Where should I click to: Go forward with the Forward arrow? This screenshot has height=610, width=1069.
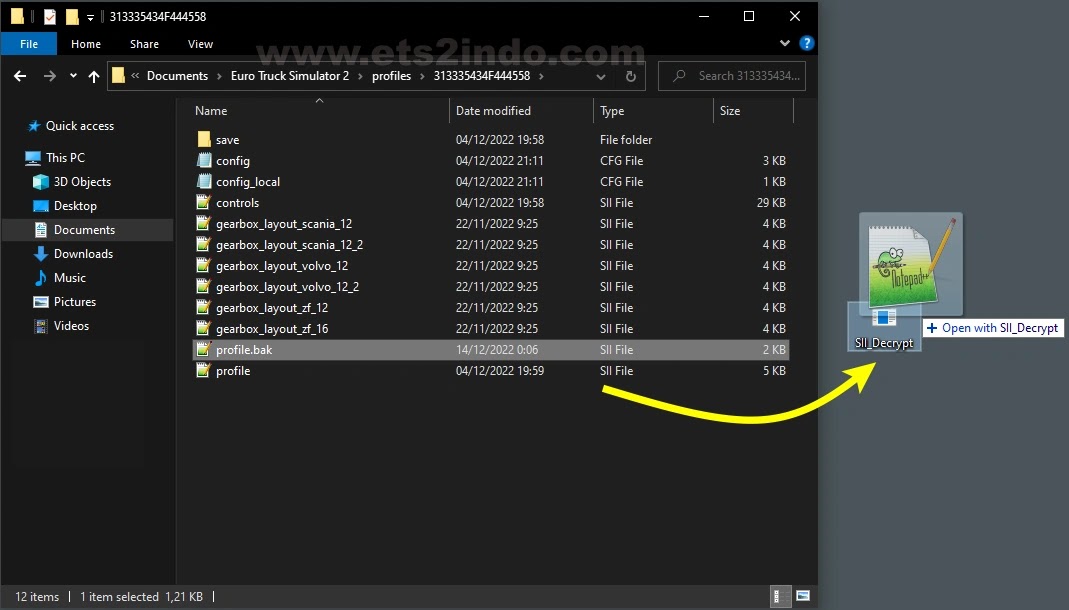tap(50, 76)
